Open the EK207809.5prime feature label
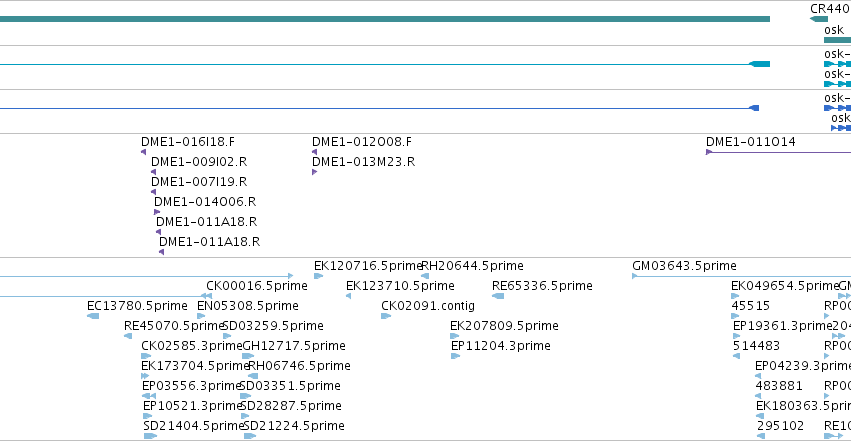The width and height of the screenshot is (851, 441). (x=504, y=325)
